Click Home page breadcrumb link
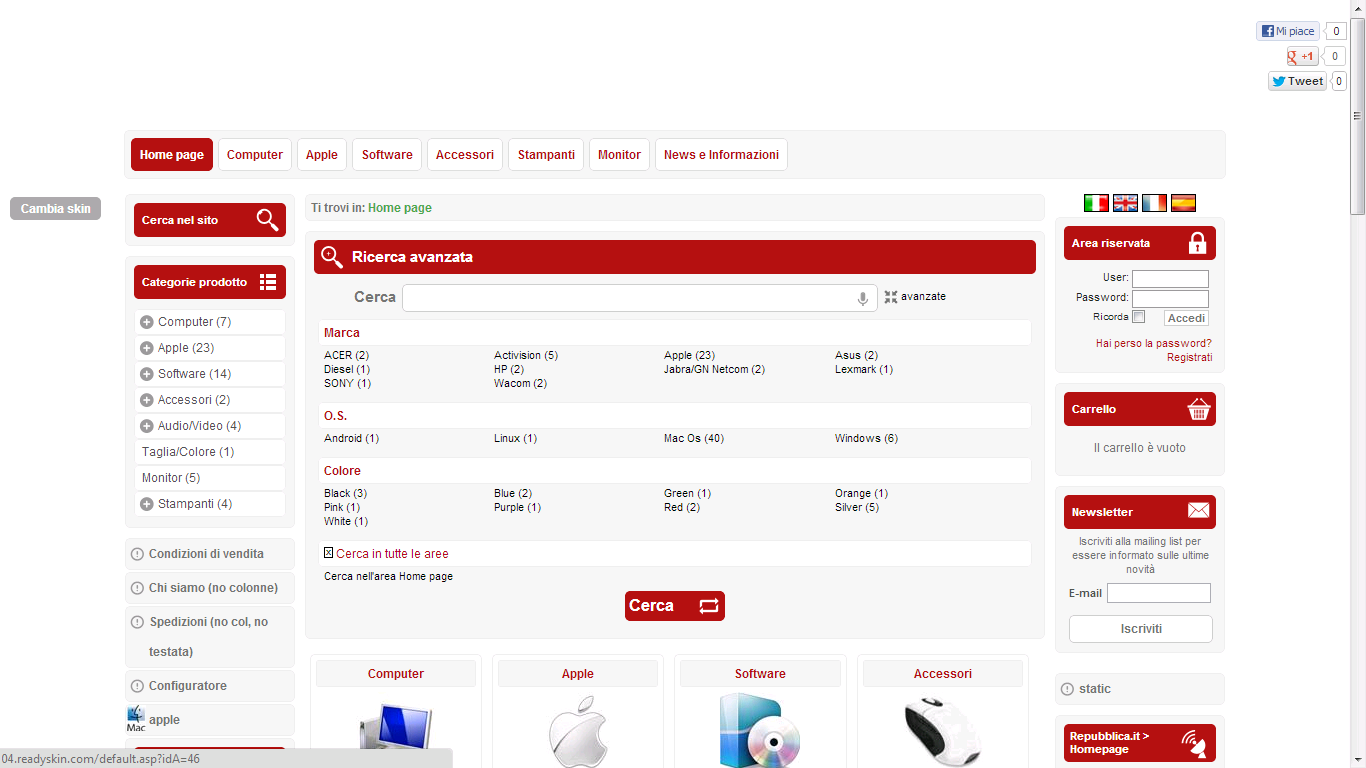Image resolution: width=1366 pixels, height=768 pixels. [400, 208]
